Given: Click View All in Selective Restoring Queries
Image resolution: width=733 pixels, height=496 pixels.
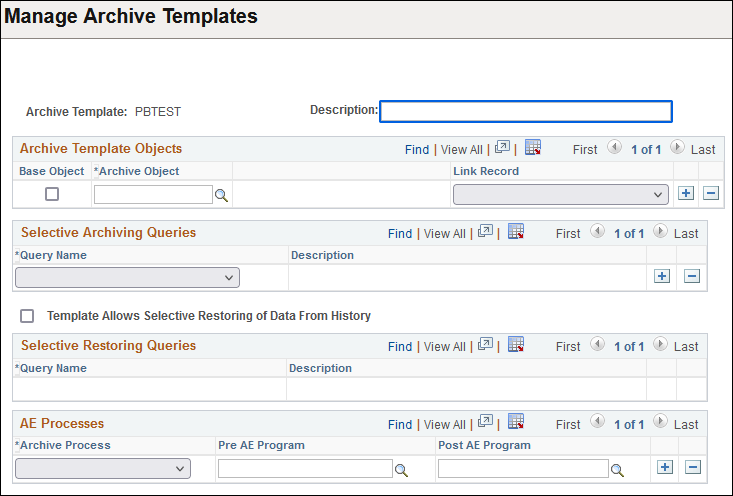Looking at the screenshot, I should coord(445,347).
